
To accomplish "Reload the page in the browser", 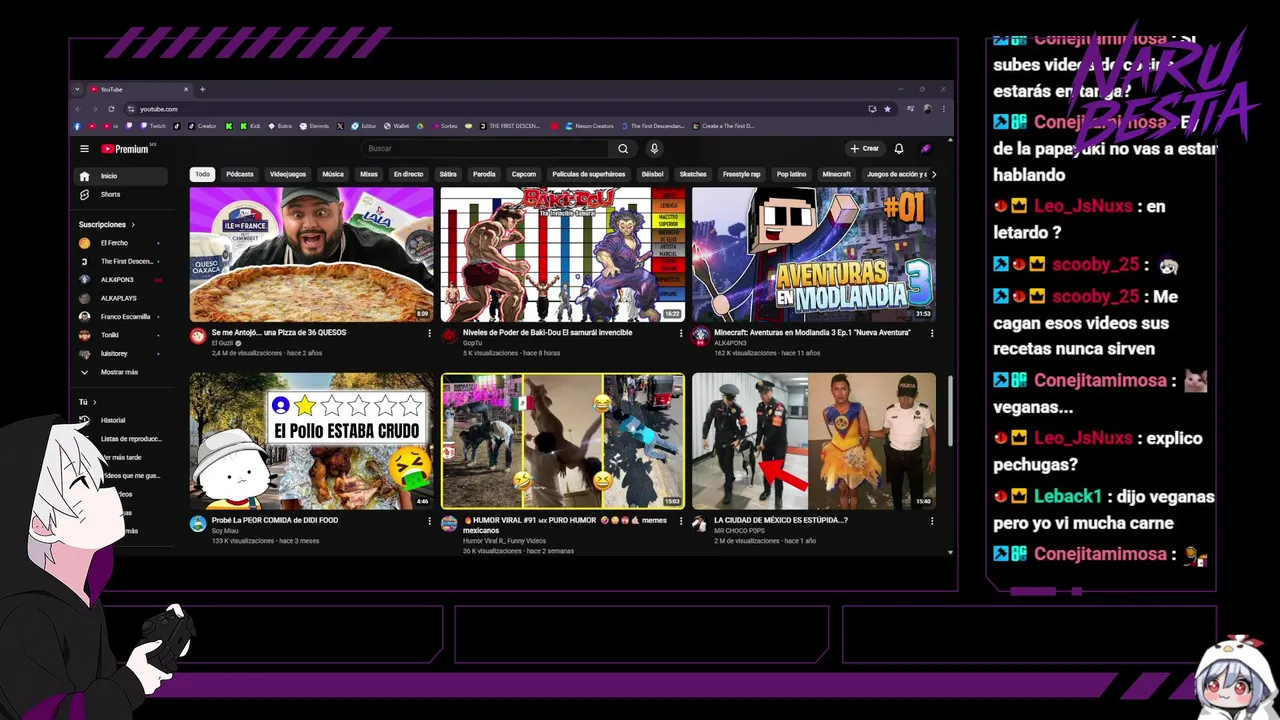I will click(x=111, y=109).
